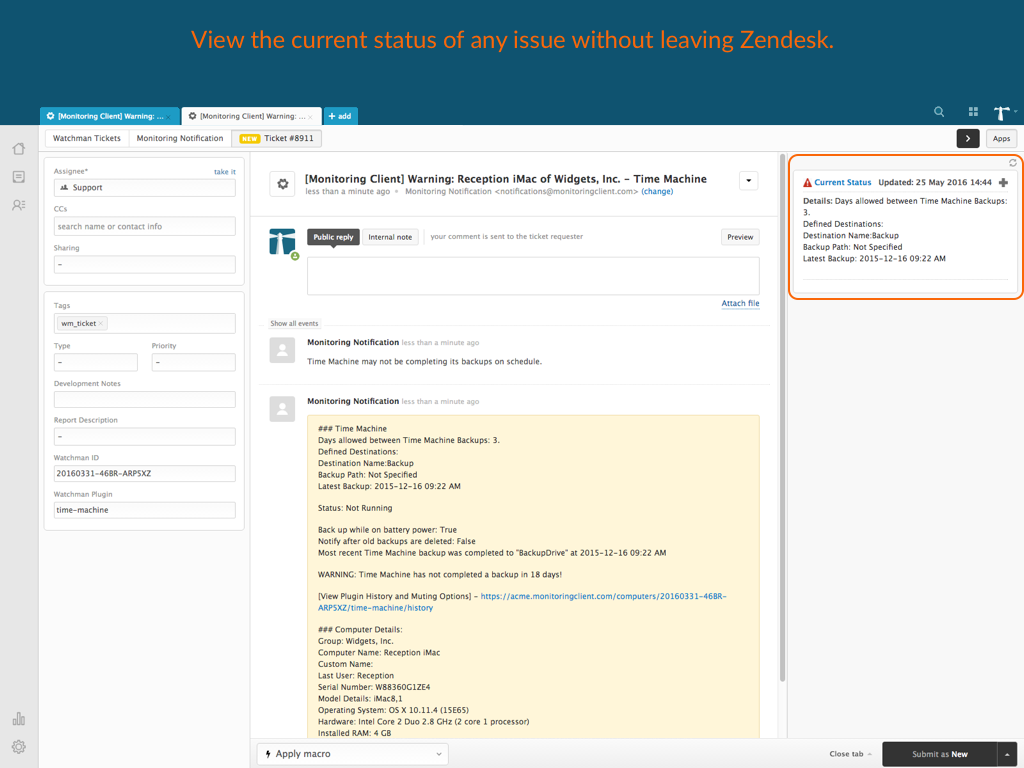Open the ticket options arrow beside the subject

click(748, 180)
